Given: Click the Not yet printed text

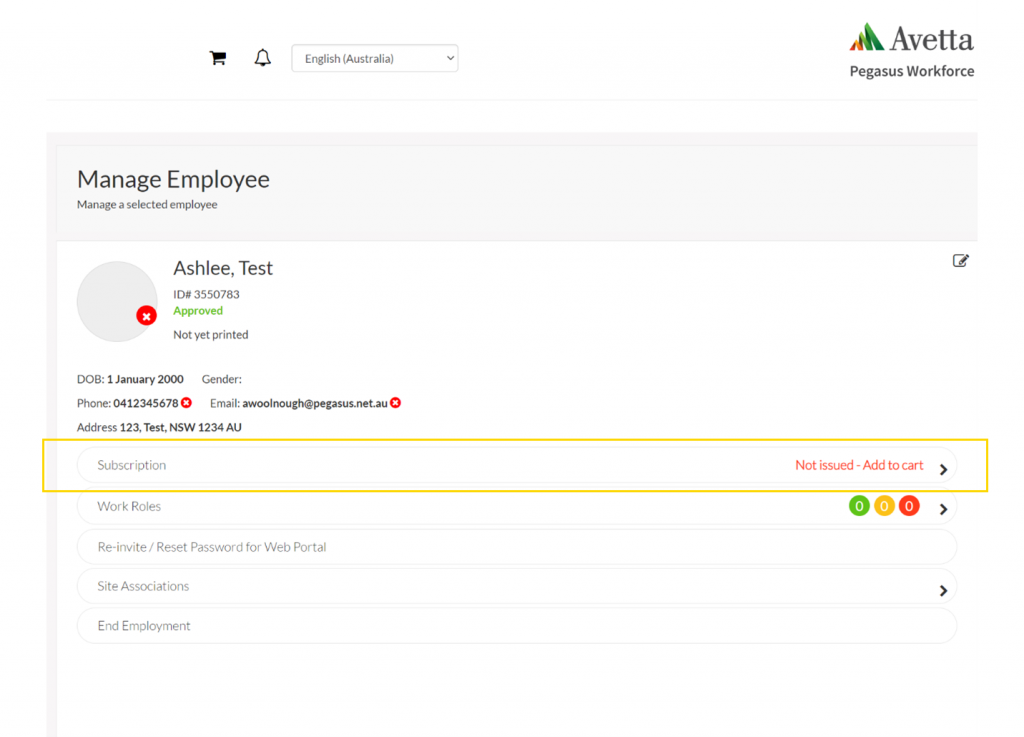Looking at the screenshot, I should click(x=210, y=335).
